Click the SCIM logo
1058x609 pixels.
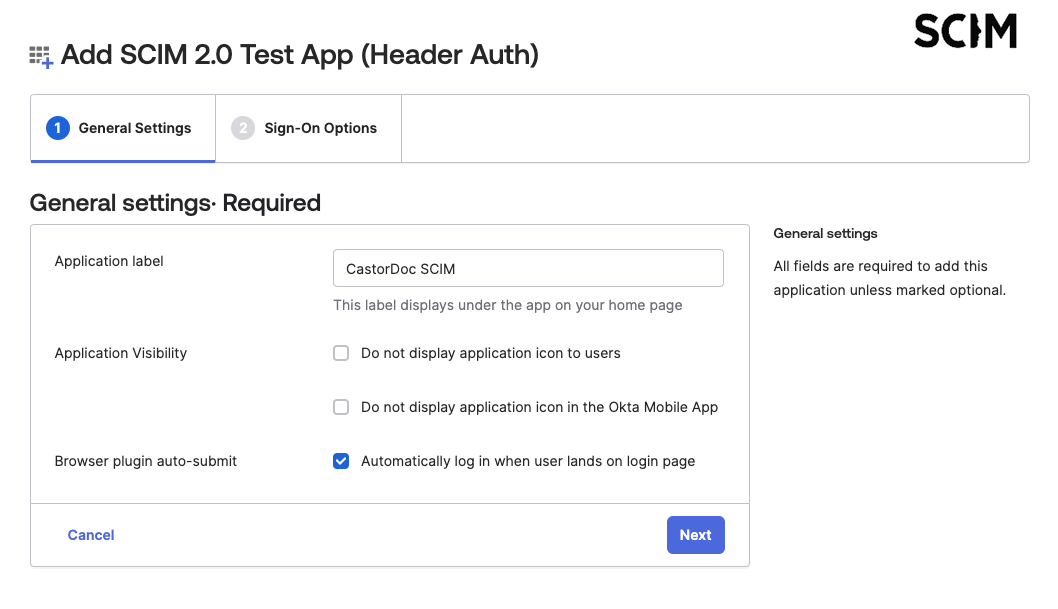pos(964,32)
